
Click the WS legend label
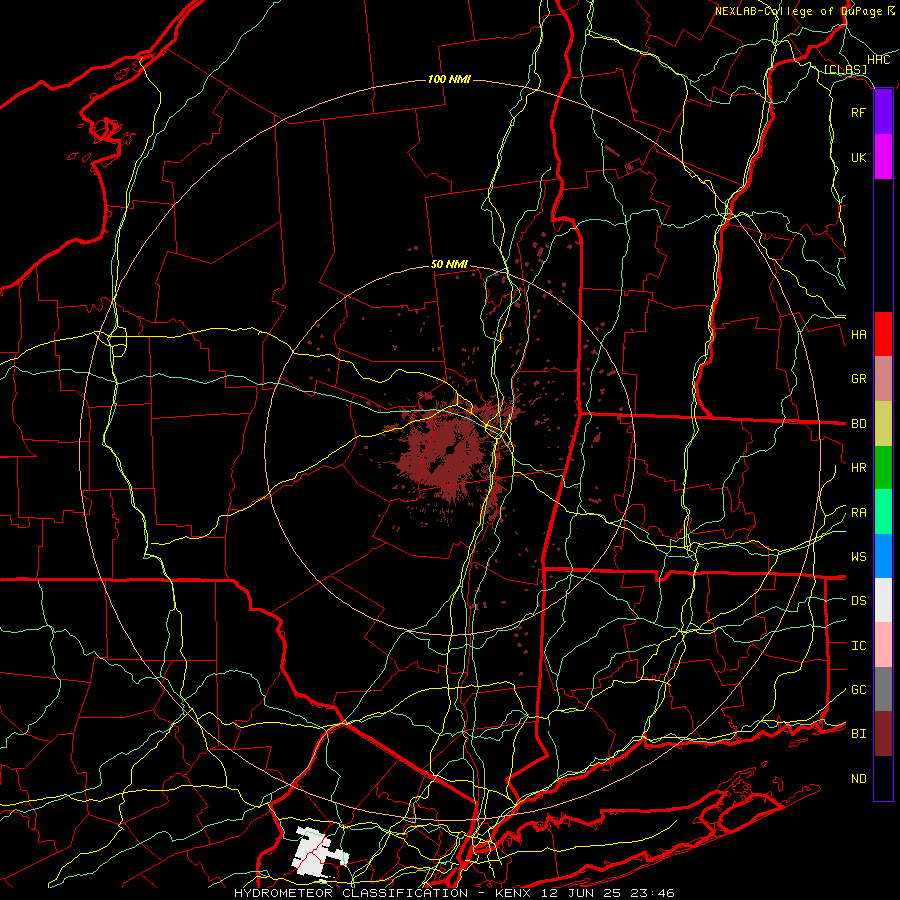point(858,557)
